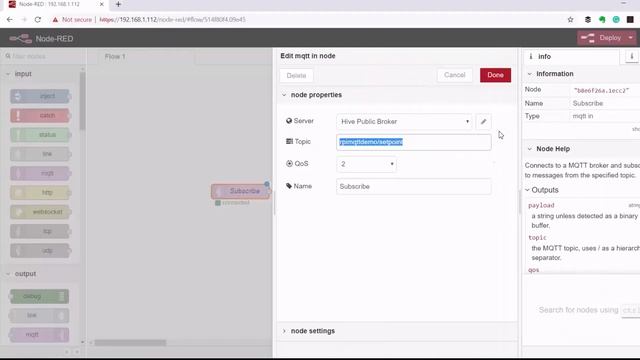Click the Deploy button

pyautogui.click(x=602, y=38)
